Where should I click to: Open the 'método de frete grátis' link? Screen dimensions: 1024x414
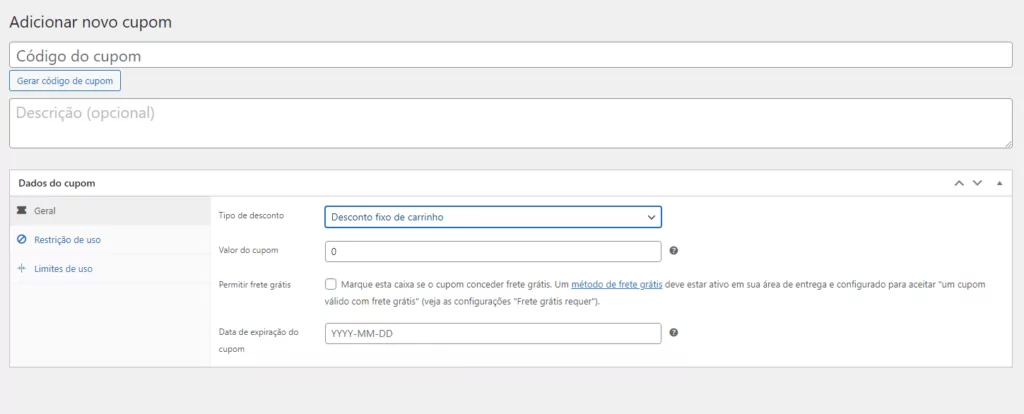(x=617, y=285)
